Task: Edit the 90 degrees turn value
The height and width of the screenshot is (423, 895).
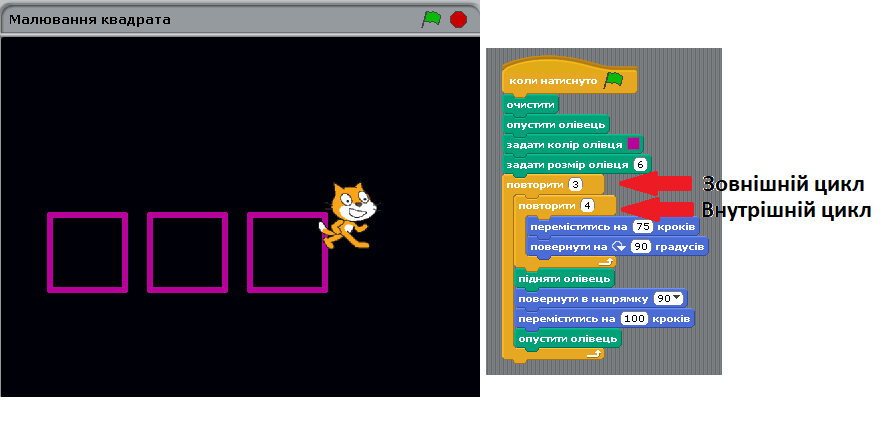Action: 640,247
